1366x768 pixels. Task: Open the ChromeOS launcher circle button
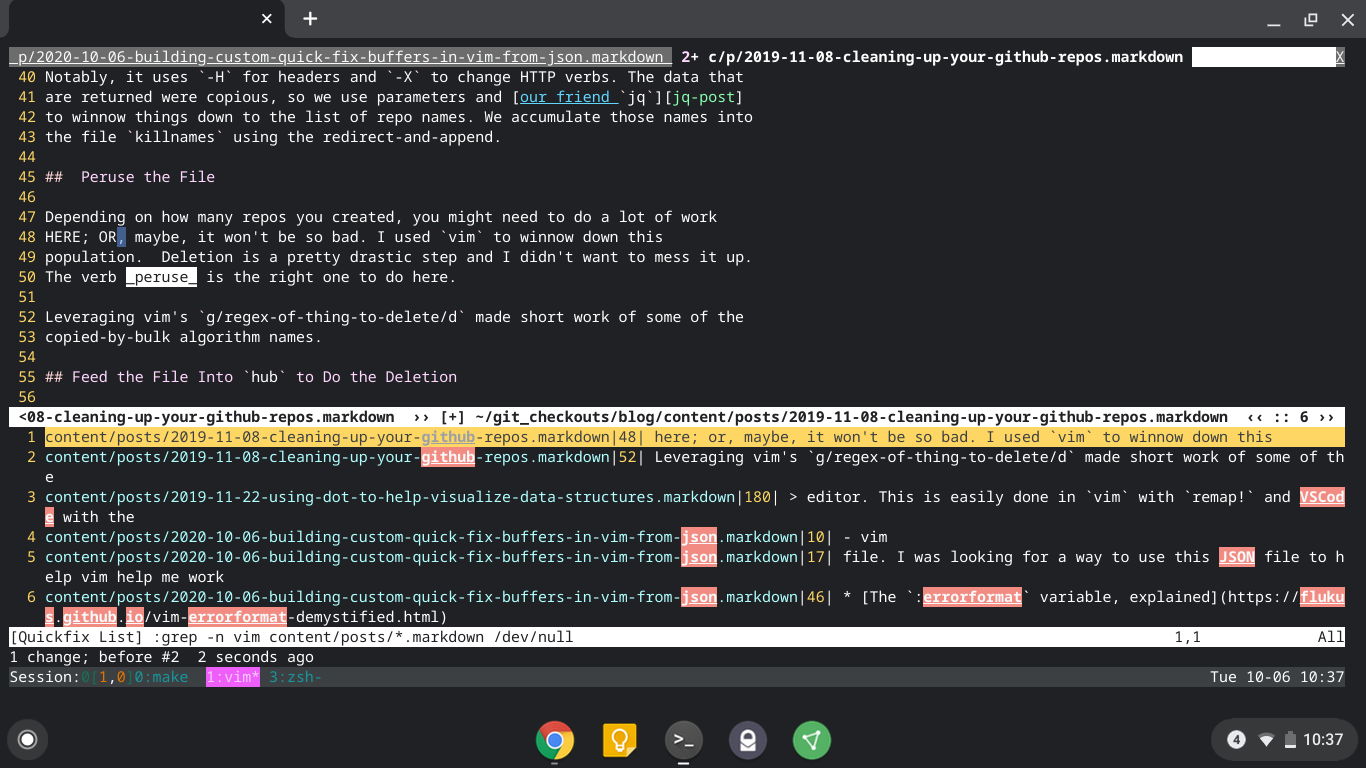click(x=28, y=740)
